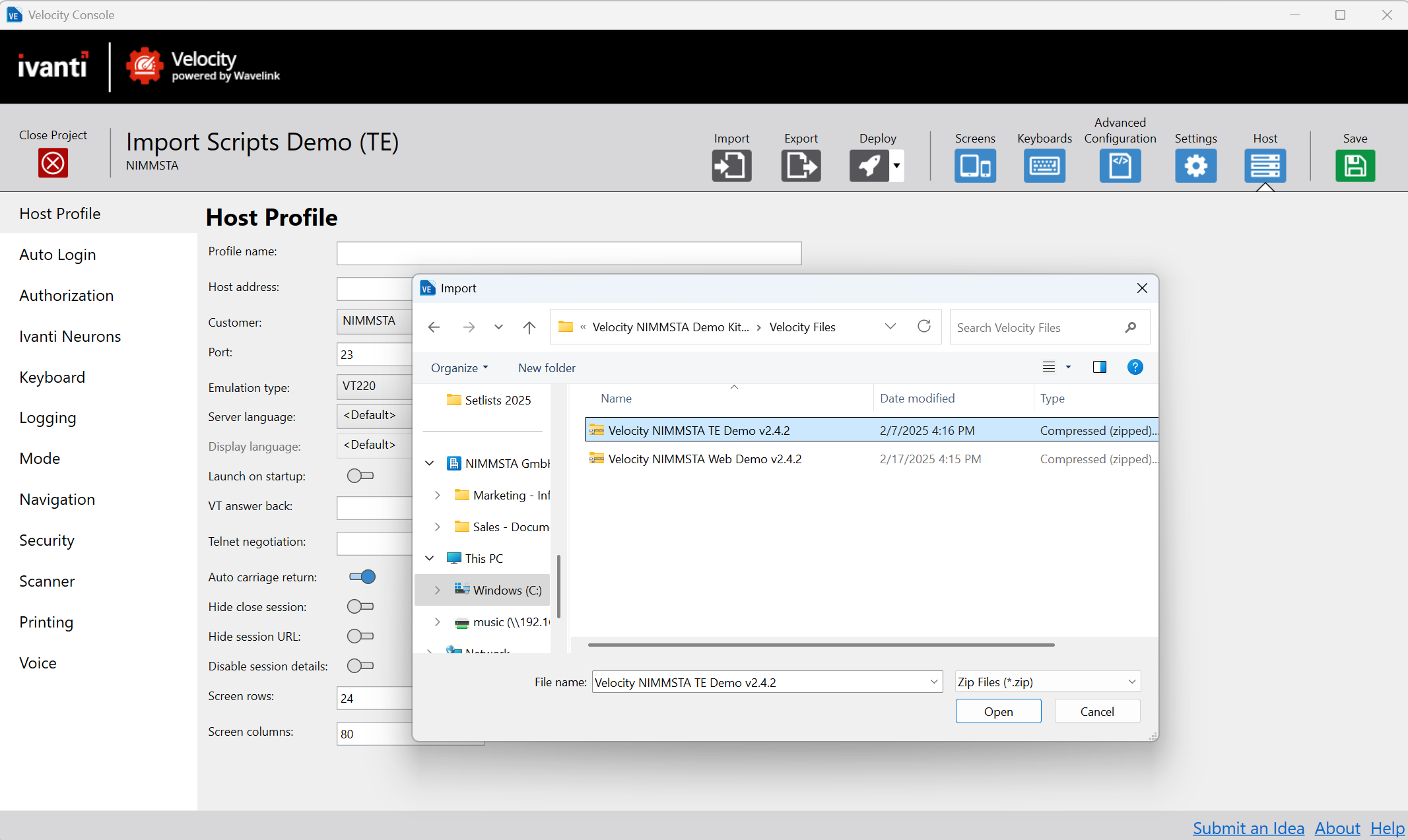This screenshot has height=840, width=1408.
Task: Expand the Sales folder node
Action: point(438,527)
